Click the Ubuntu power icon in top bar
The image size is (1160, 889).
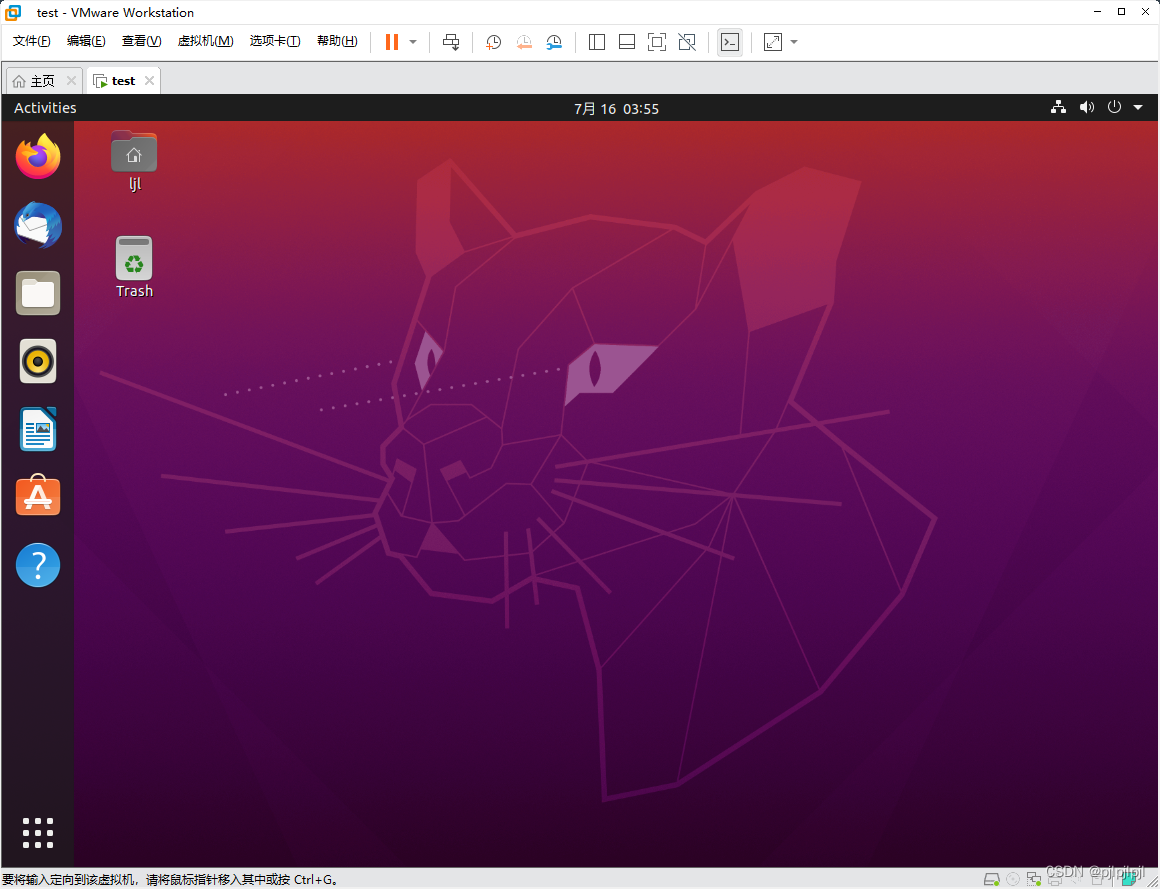[x=1114, y=107]
